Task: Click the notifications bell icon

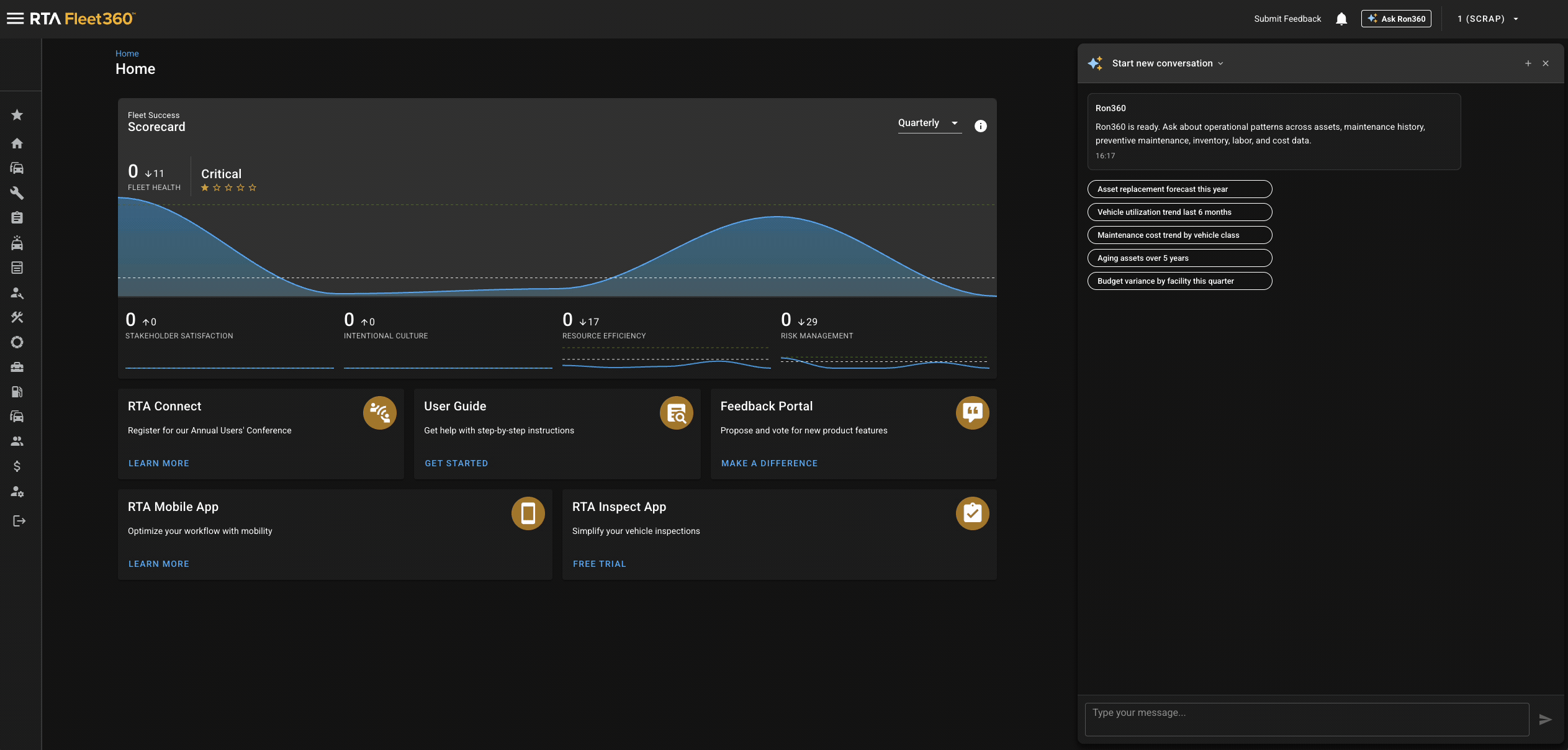Action: click(x=1341, y=19)
